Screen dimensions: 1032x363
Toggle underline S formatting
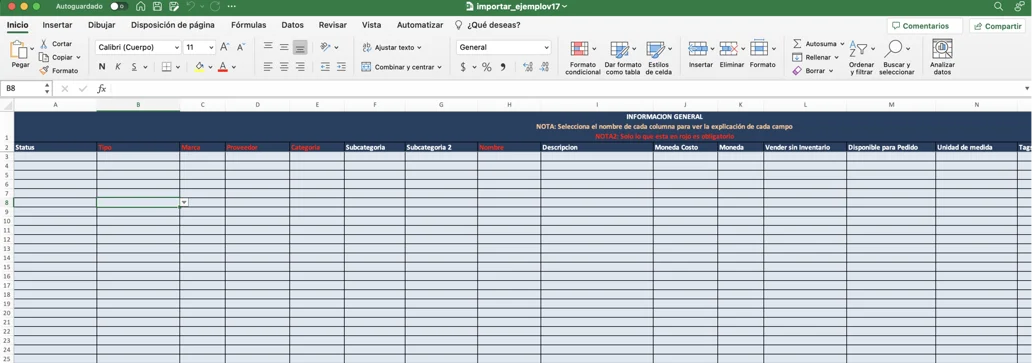pyautogui.click(x=134, y=66)
